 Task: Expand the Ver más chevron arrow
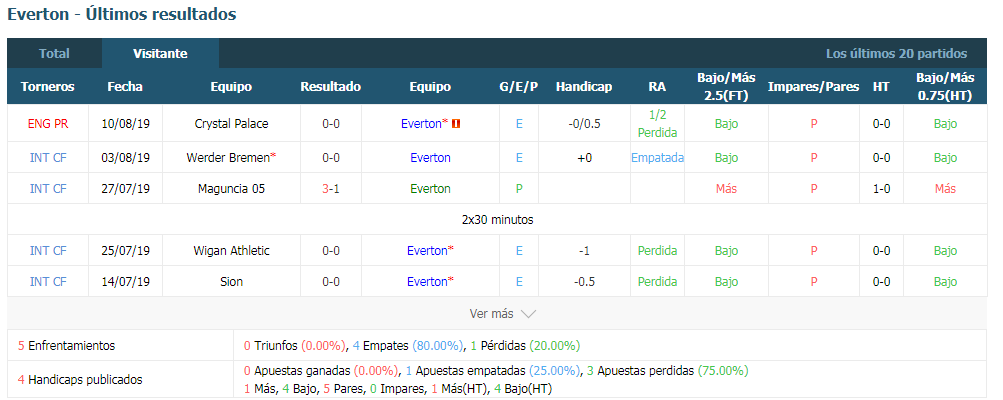(528, 314)
